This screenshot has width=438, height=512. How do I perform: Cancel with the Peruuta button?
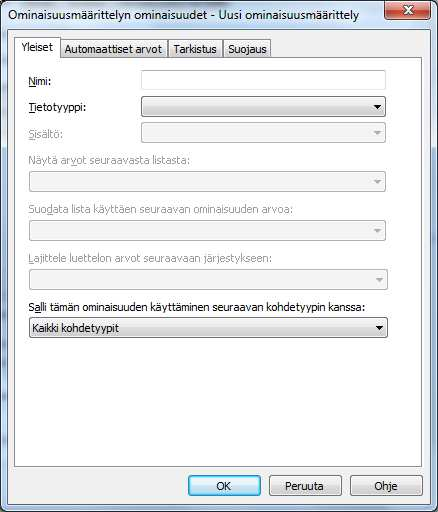305,486
